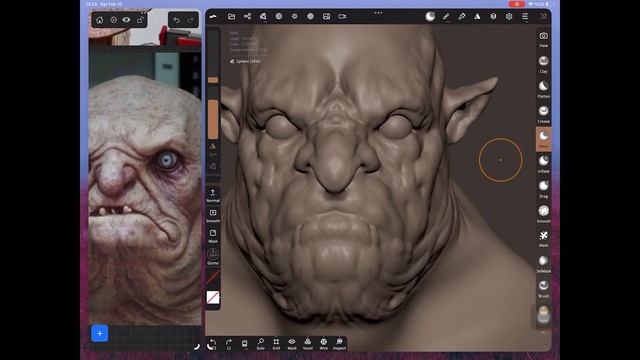Open the three-dot multitasking menu
Screen dimensions: 640x360
[378, 13]
